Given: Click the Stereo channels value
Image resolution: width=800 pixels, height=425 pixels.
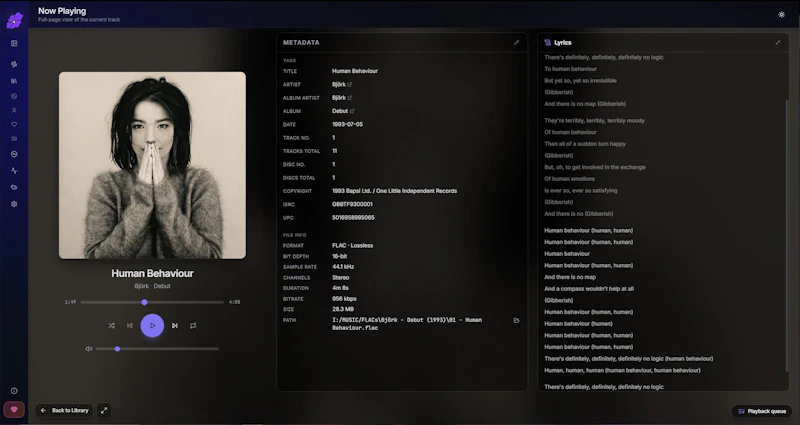Looking at the screenshot, I should click(340, 278).
